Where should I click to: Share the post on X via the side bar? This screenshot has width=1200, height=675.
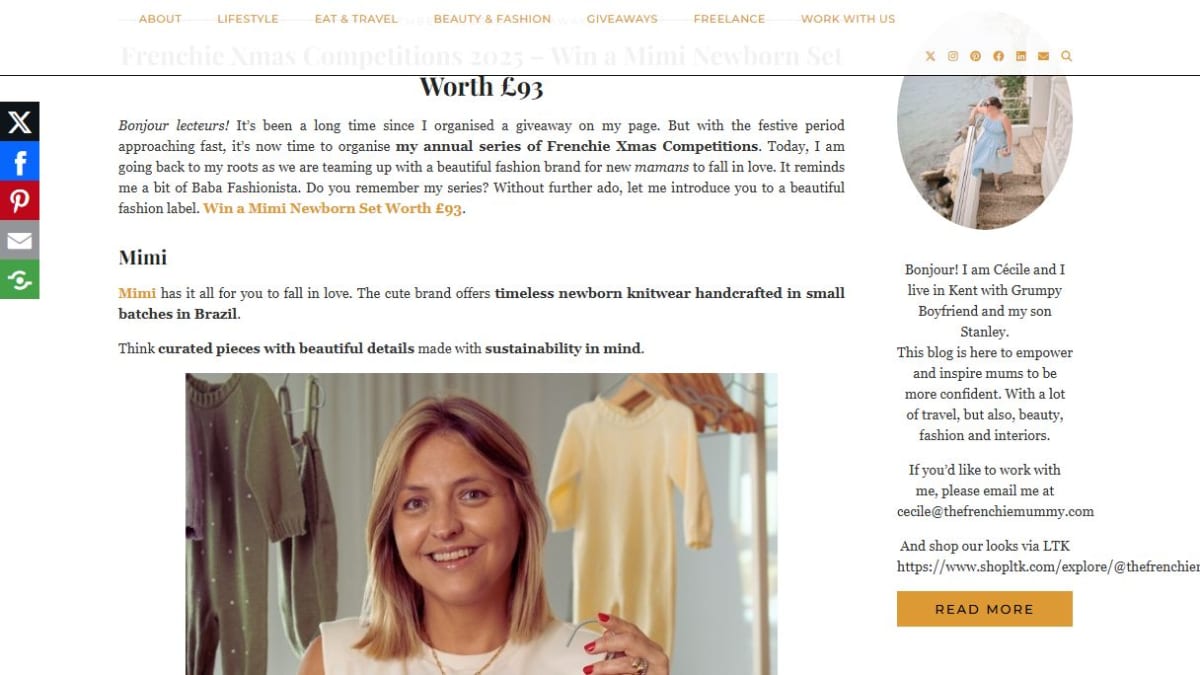coord(19,122)
